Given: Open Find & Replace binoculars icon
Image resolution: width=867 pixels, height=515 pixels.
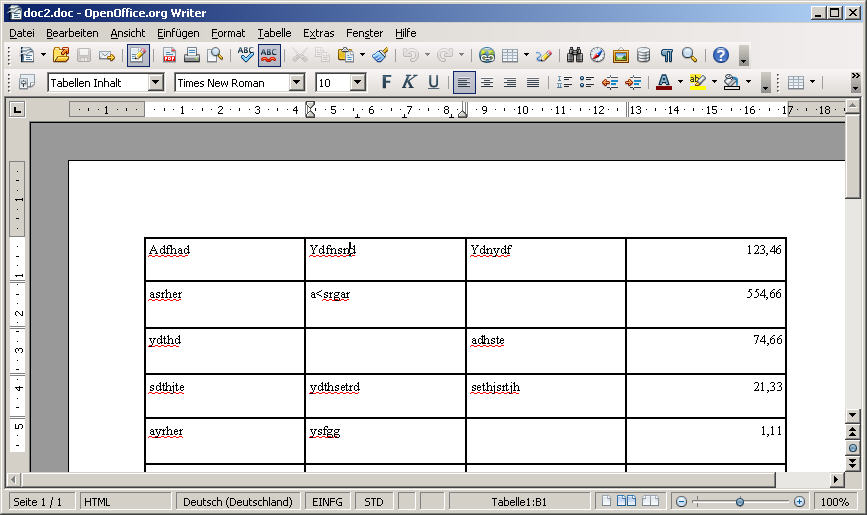Looking at the screenshot, I should coord(575,55).
